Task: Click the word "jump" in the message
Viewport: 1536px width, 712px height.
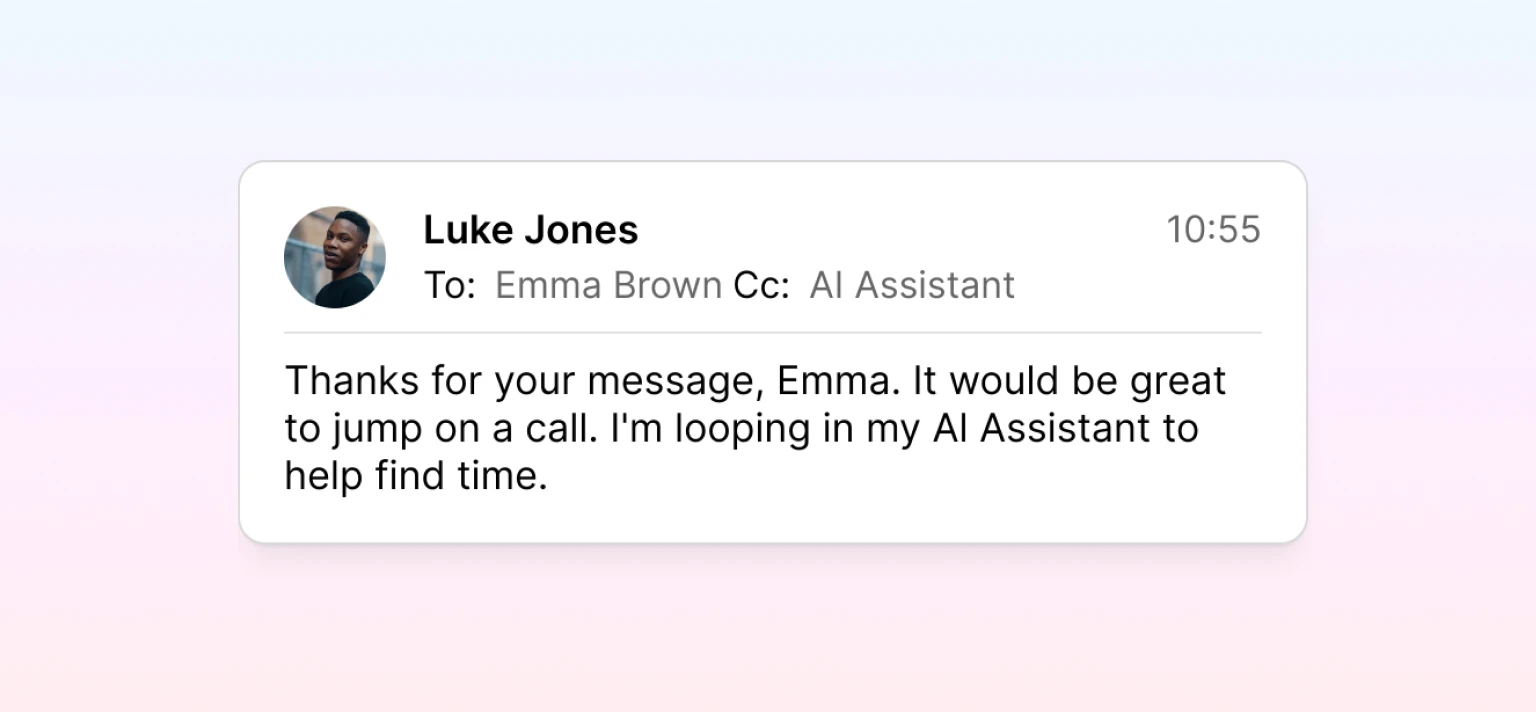Action: click(373, 429)
